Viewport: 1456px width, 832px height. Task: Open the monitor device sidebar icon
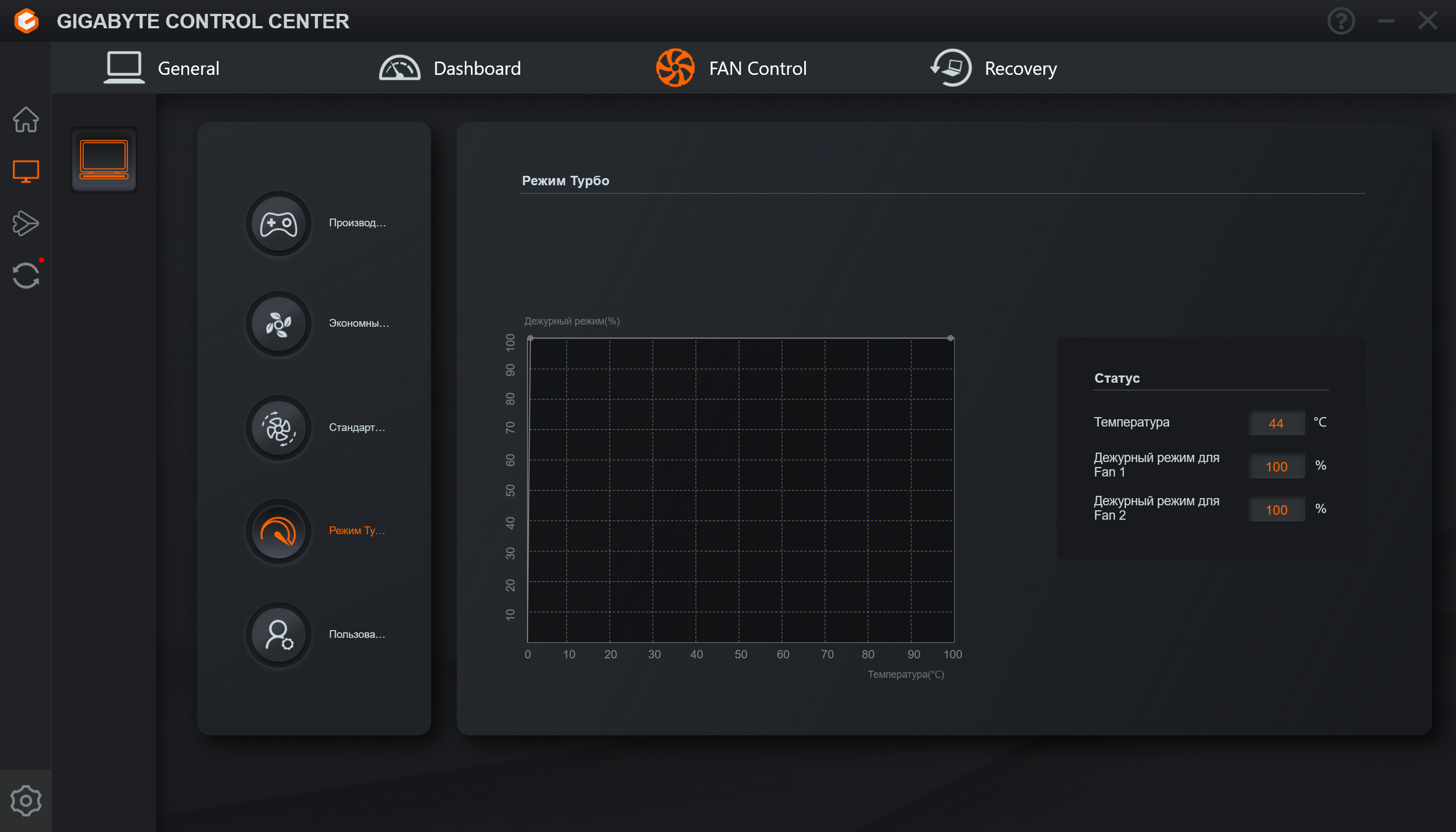coord(26,171)
